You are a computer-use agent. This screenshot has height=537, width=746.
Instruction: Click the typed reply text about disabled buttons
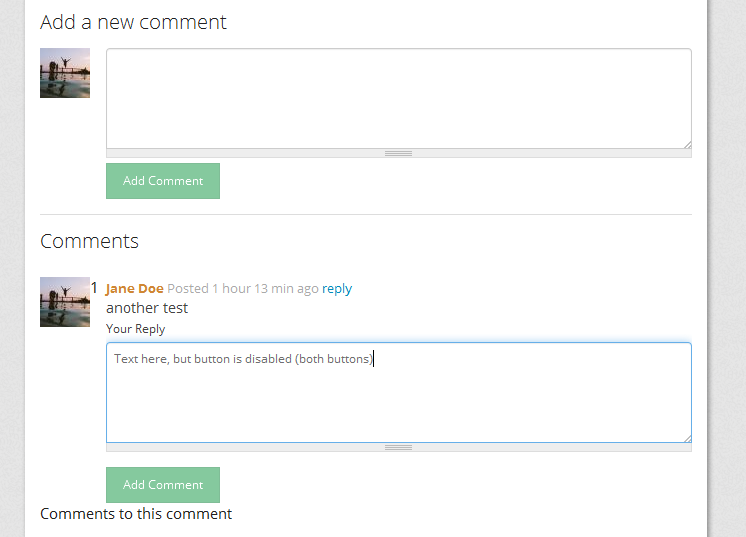coord(243,359)
